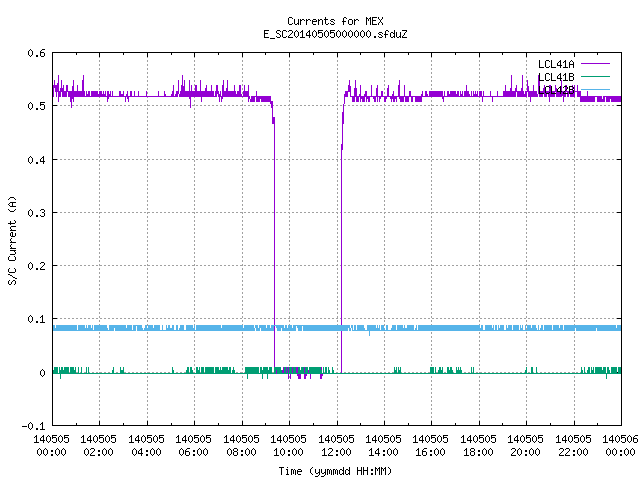This screenshot has width=640, height=480.
Task: Click the '22:00' x-axis time label
Action: pos(573,452)
